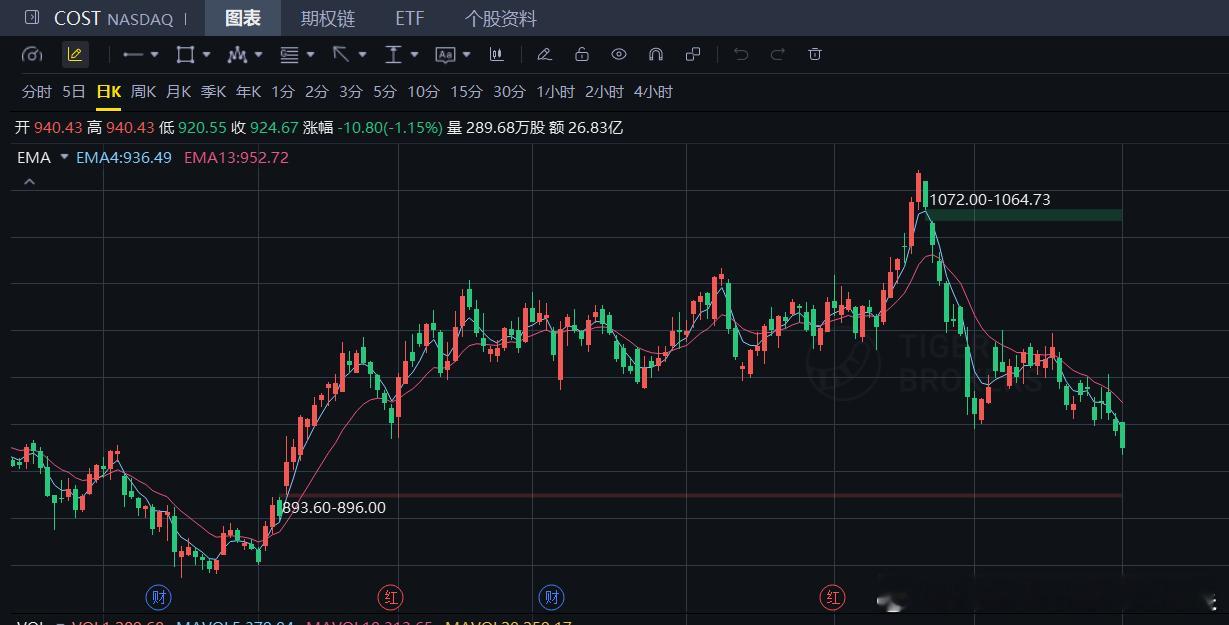Click the first 财 earnings marker
This screenshot has height=625, width=1229.
pyautogui.click(x=159, y=598)
